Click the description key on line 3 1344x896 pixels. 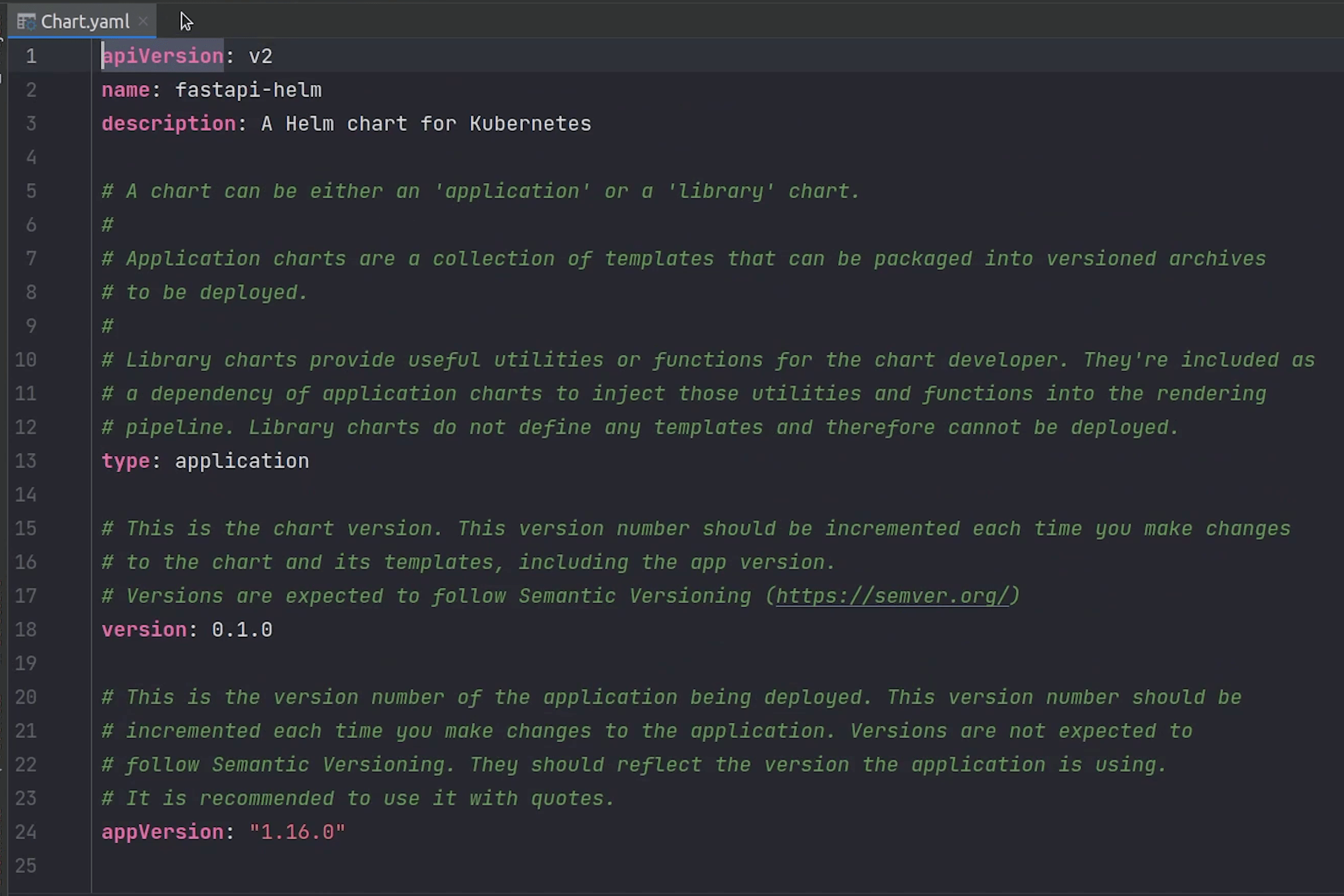(x=169, y=123)
